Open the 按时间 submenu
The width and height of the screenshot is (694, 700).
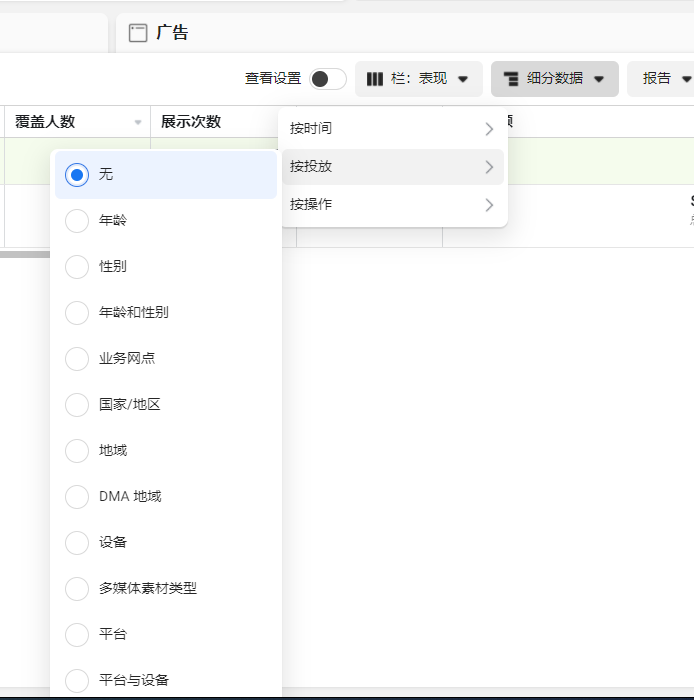tap(393, 129)
